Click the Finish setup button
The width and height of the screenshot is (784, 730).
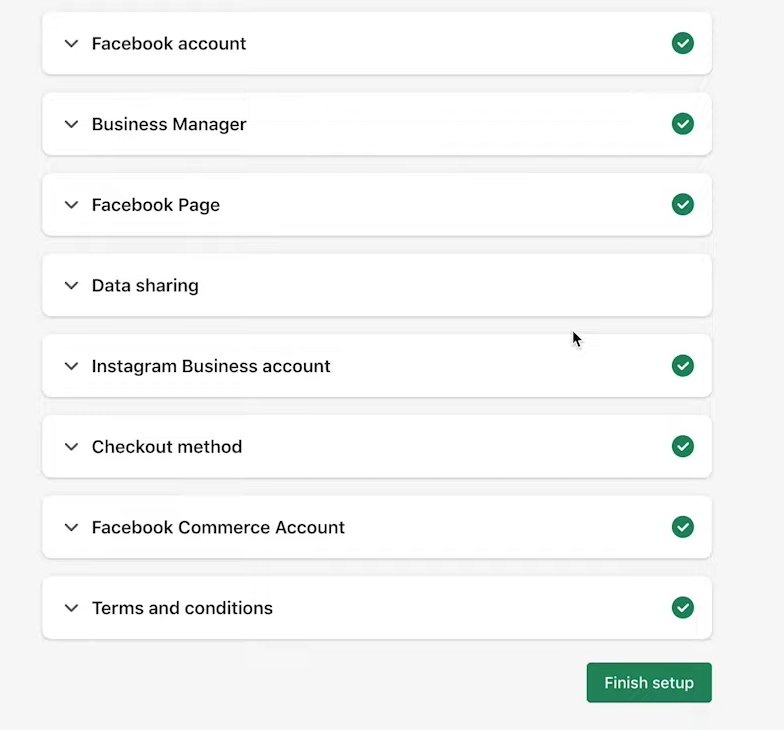coord(649,682)
